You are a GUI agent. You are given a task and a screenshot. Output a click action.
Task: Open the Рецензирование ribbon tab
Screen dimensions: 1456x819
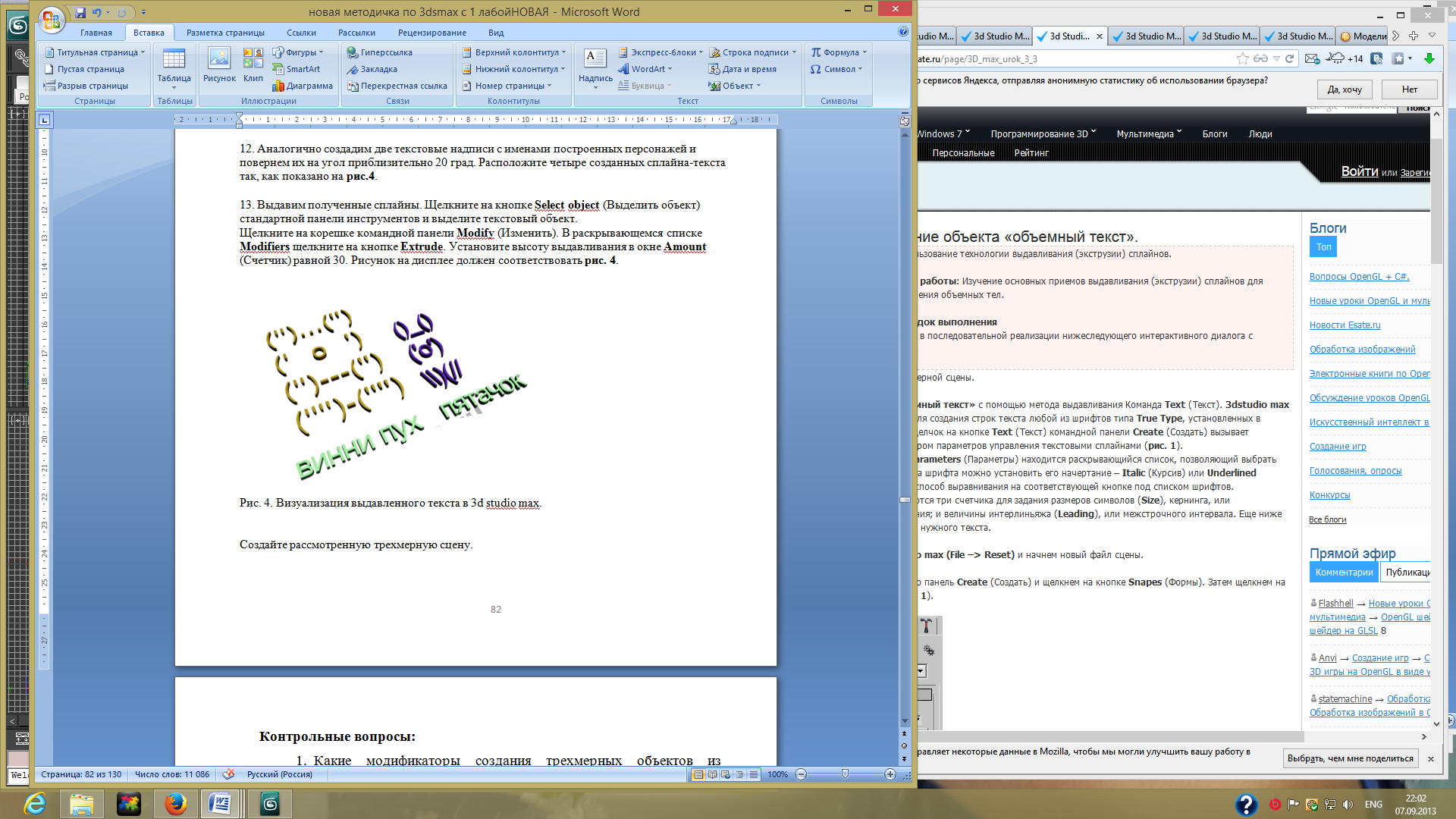431,33
